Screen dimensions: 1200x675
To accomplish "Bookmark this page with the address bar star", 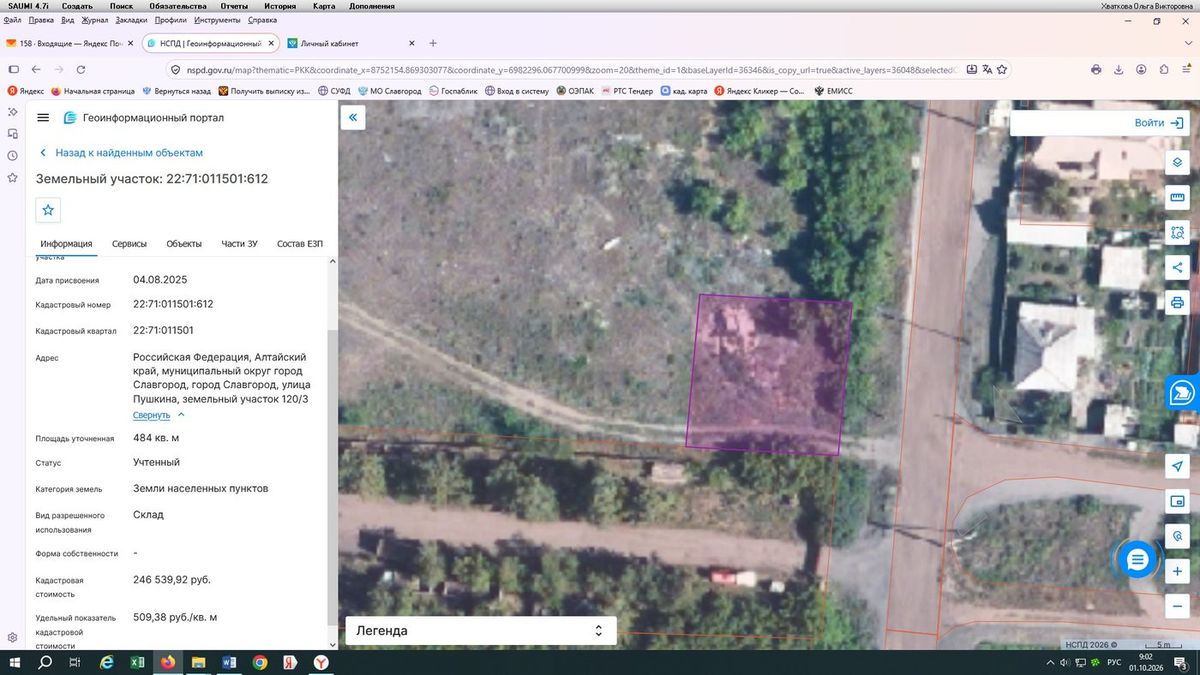I will pos(1002,70).
